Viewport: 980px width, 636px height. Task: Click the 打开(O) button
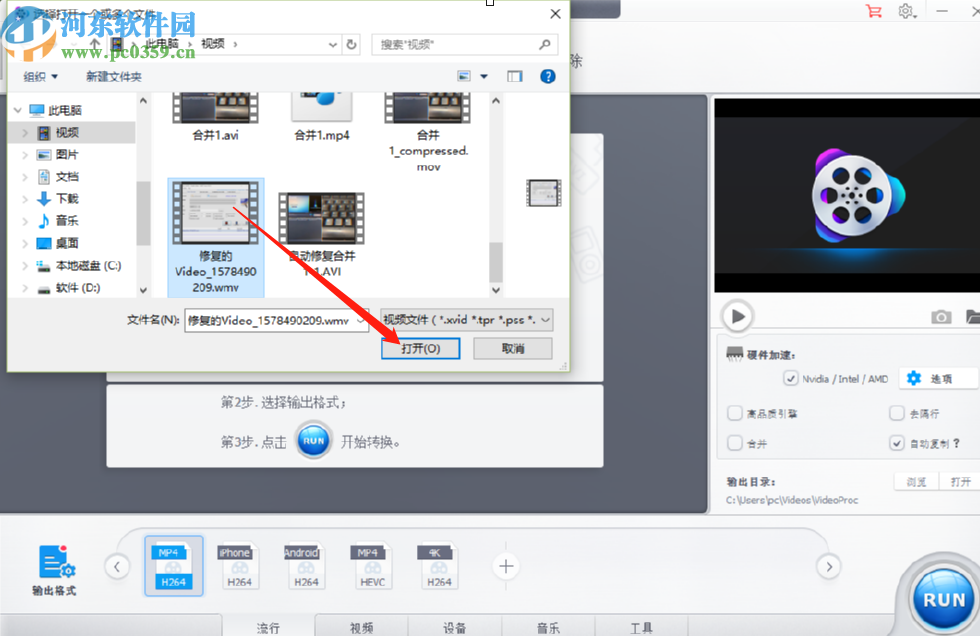(x=421, y=349)
